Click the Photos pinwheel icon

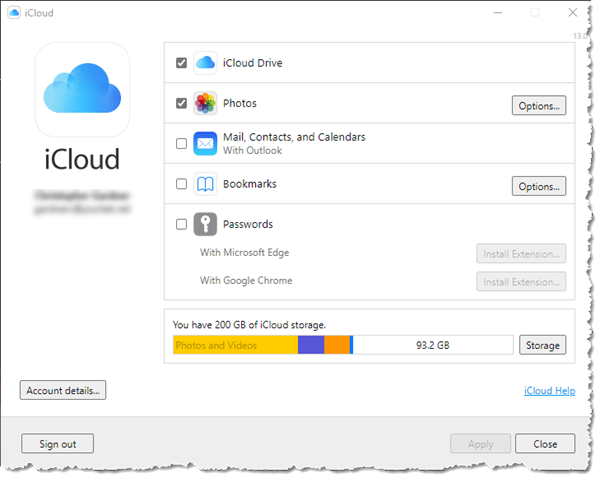click(205, 104)
